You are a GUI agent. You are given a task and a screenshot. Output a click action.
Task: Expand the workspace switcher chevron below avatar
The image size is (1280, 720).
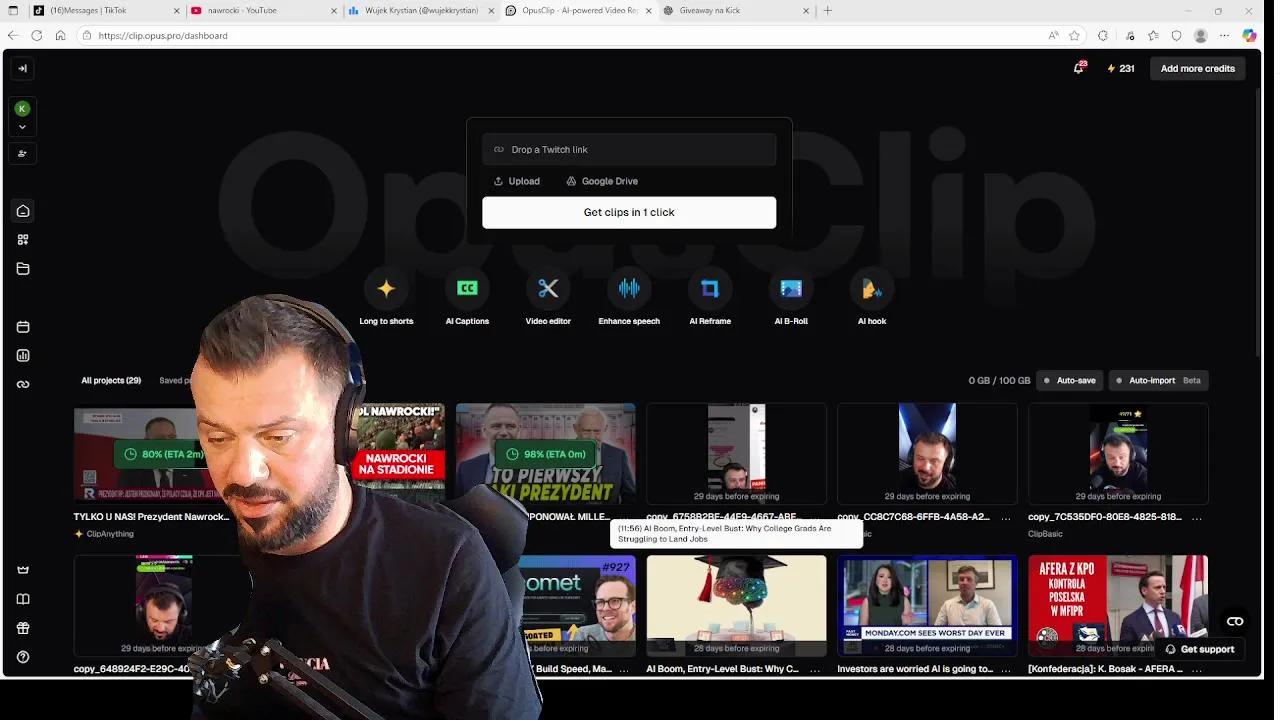pos(22,127)
